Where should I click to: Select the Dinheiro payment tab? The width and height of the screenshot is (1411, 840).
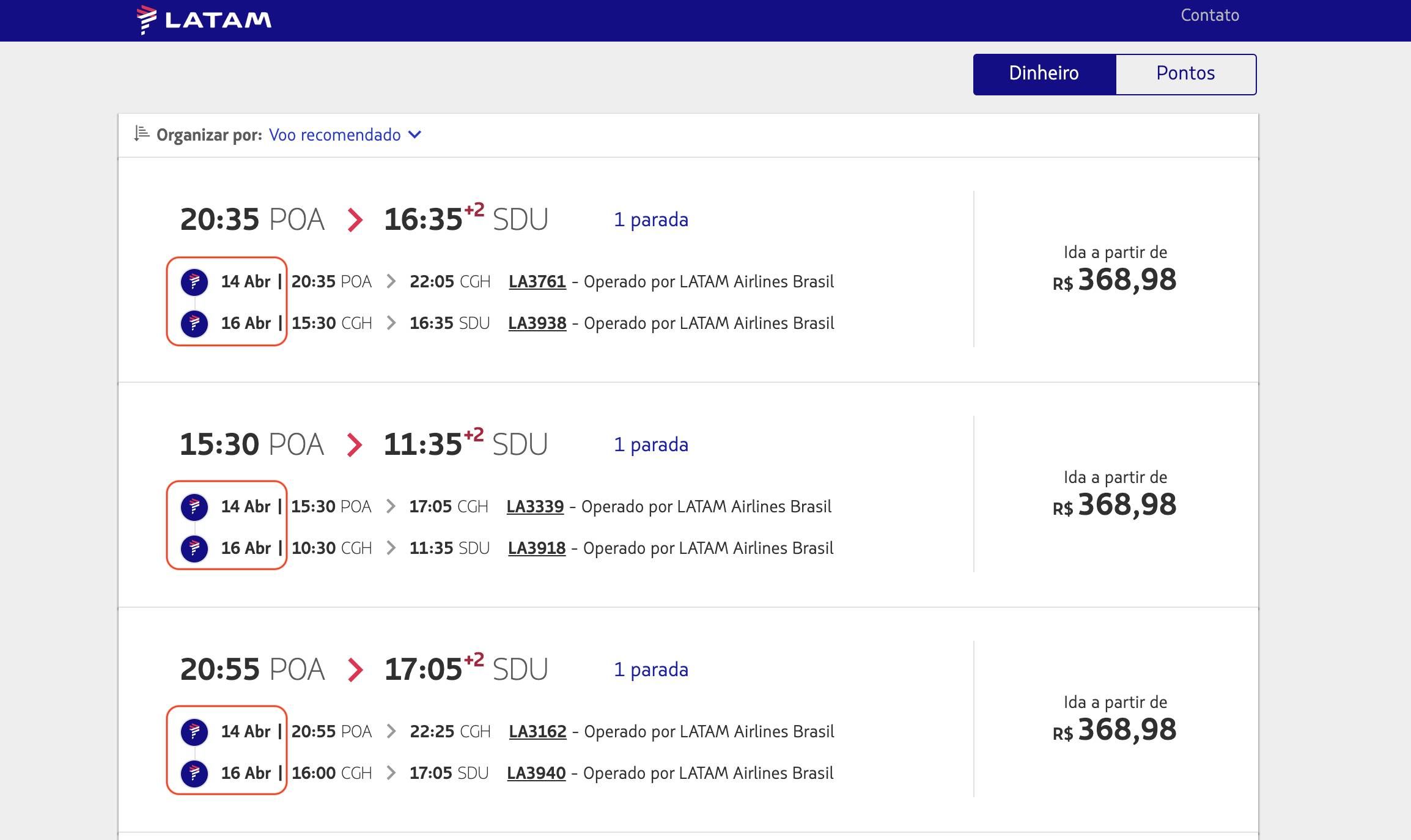pos(1044,74)
